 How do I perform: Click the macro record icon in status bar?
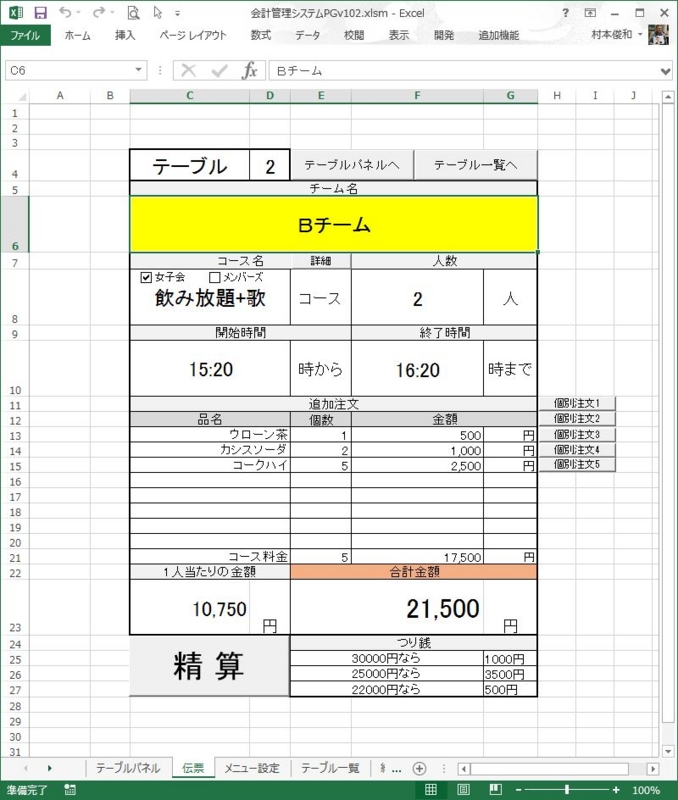pos(69,790)
